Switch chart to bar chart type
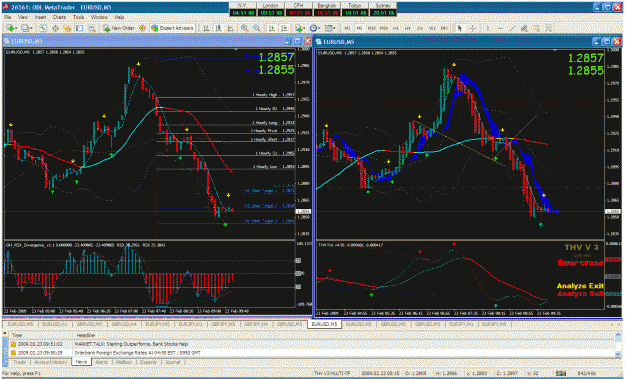625x379 pixels. tap(206, 28)
